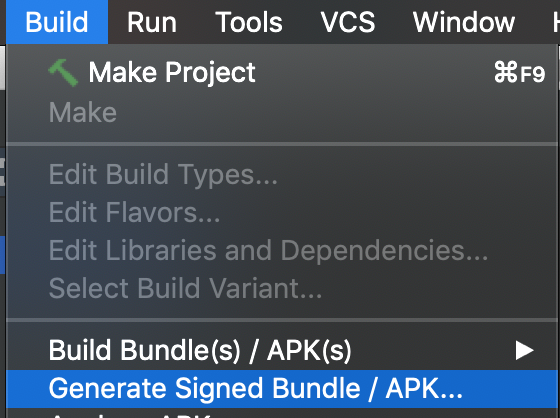The width and height of the screenshot is (560, 418).
Task: Click the partially visible Analyze APK item
Action: click(129, 415)
